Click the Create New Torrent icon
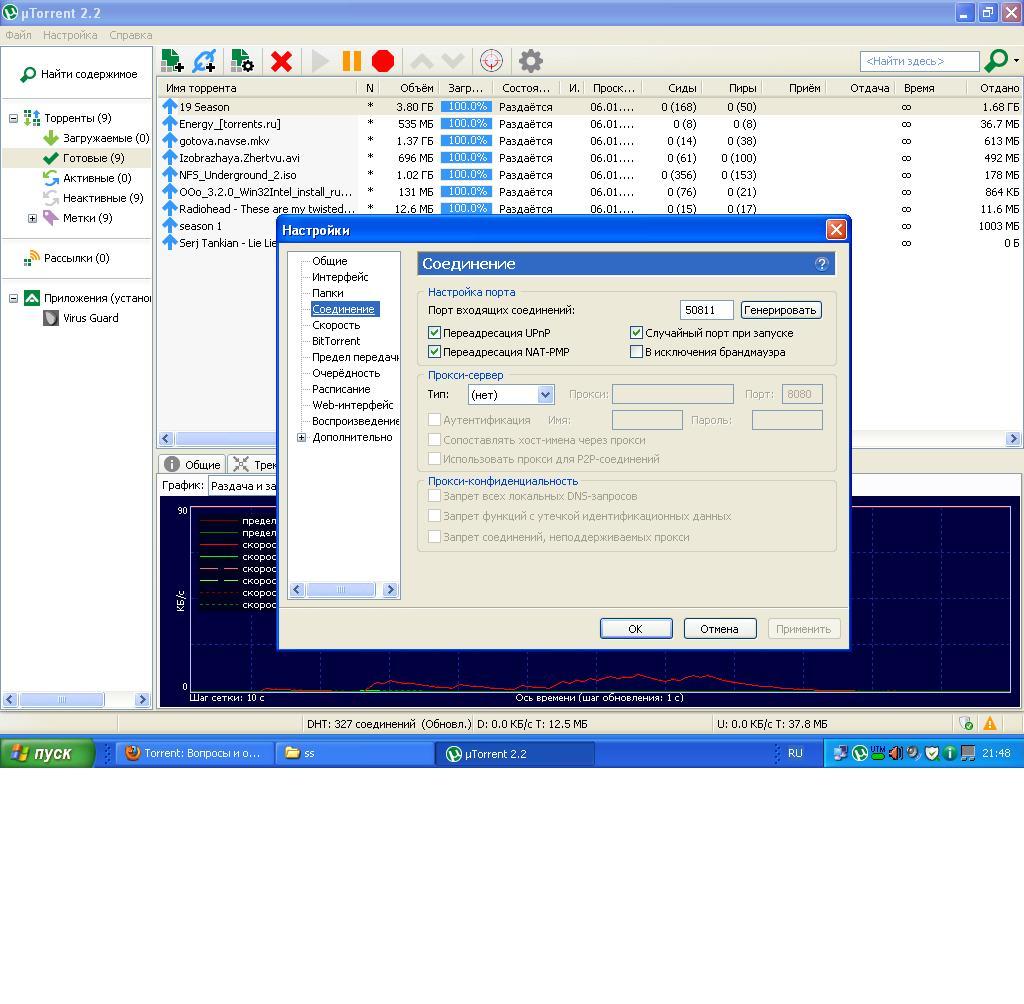 pyautogui.click(x=242, y=61)
